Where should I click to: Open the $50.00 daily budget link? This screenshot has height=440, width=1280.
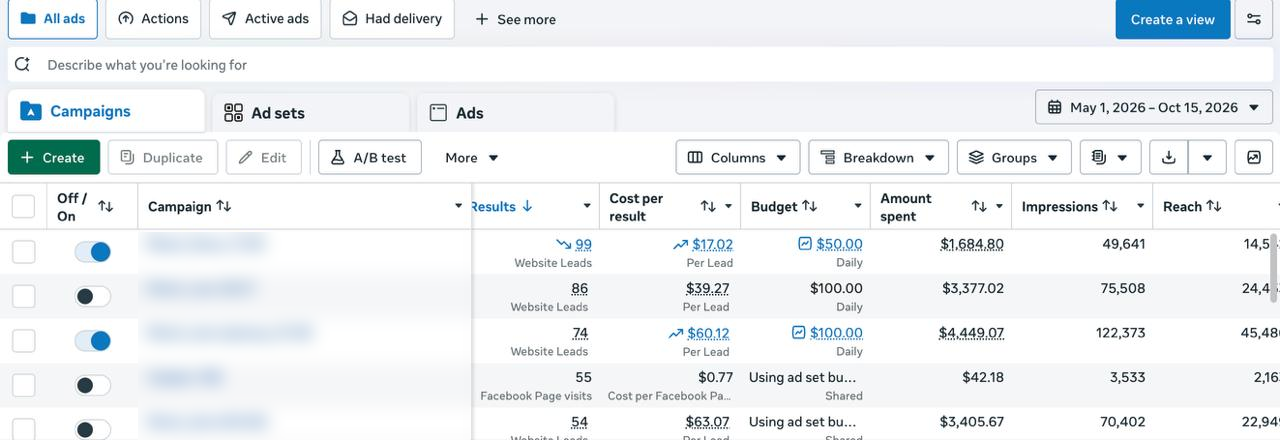[x=839, y=244]
